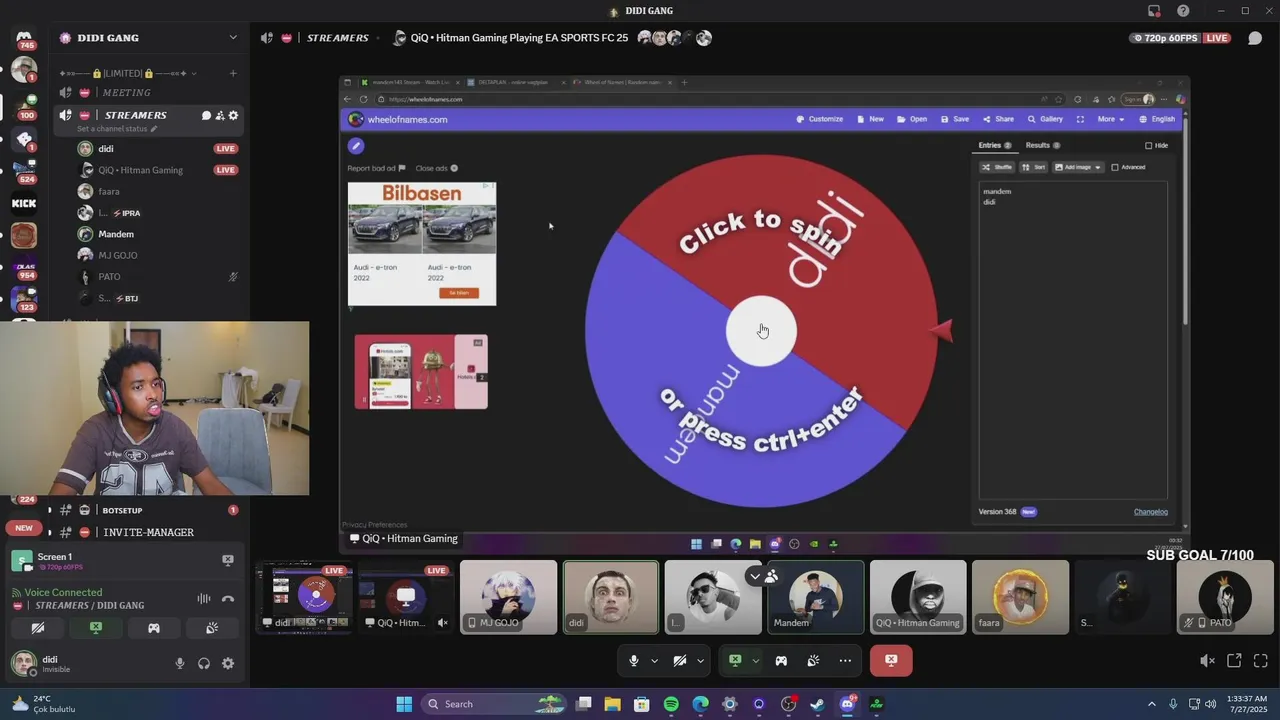
Task: Expand screen share options arrow
Action: pos(756,660)
